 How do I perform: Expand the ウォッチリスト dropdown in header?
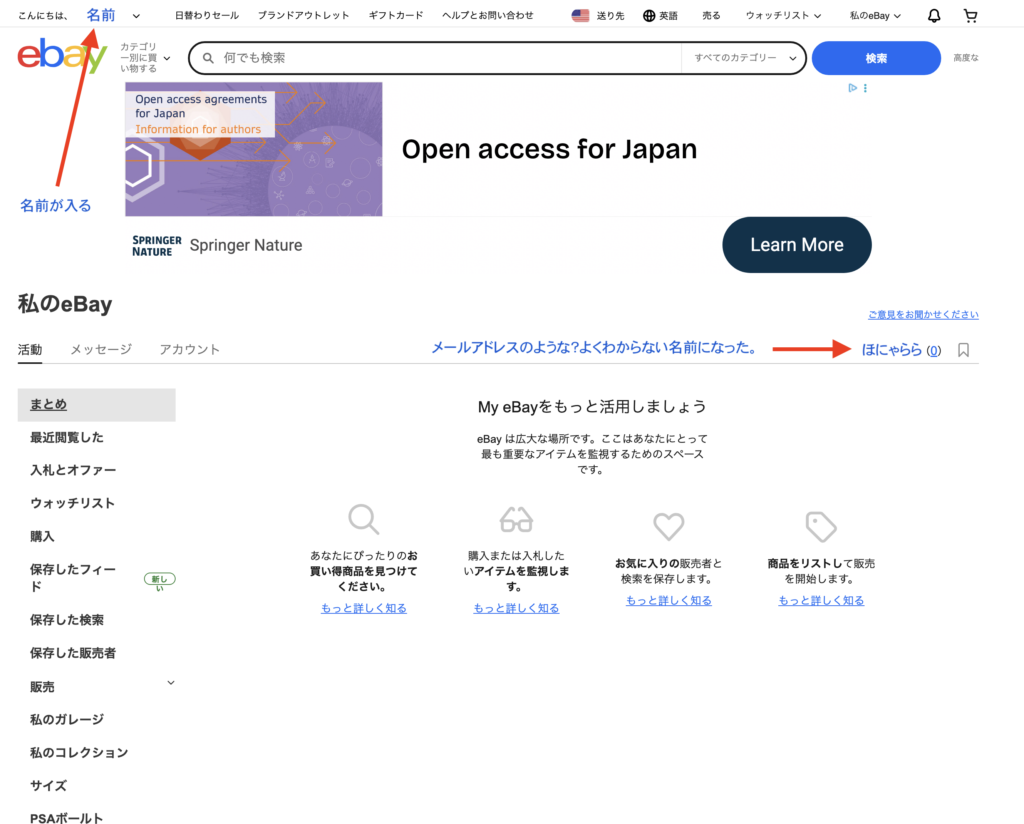[783, 16]
